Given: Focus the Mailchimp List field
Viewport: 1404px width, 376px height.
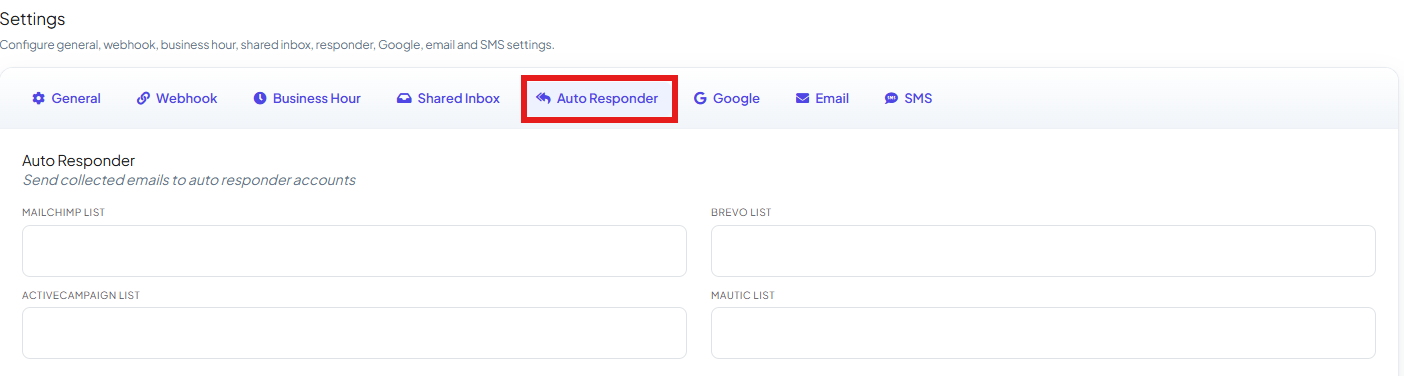Looking at the screenshot, I should click(354, 251).
